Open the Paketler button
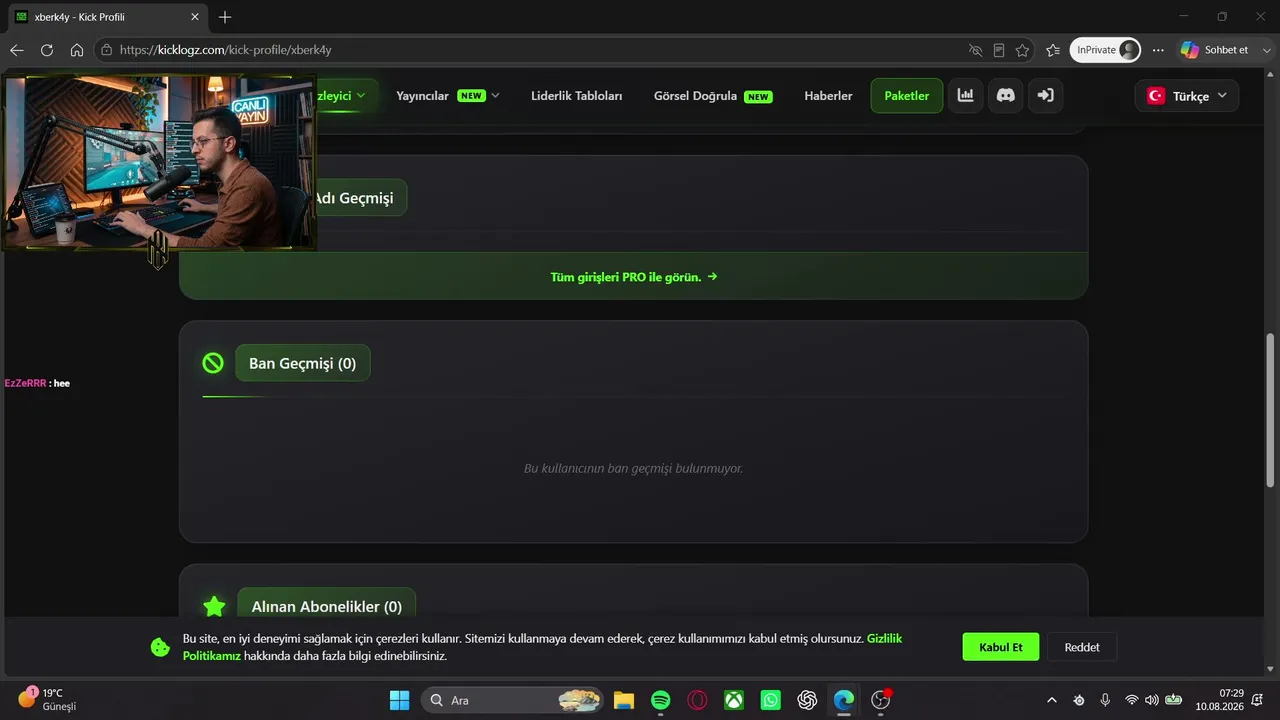This screenshot has width=1280, height=720. 907,96
